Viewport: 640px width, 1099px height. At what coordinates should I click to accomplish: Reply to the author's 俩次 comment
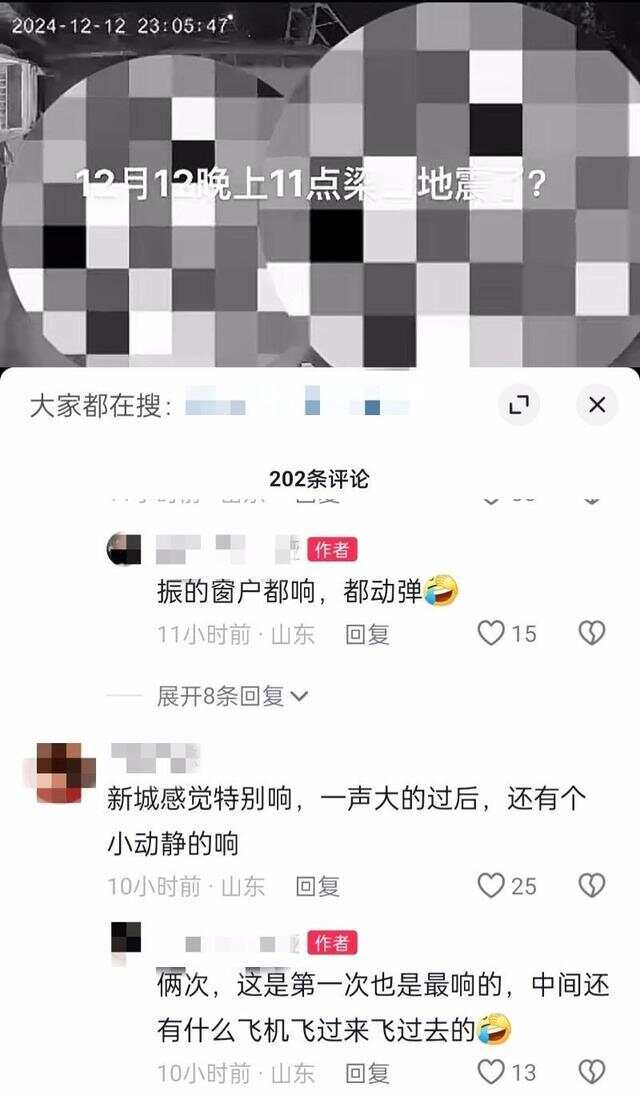pyautogui.click(x=367, y=1073)
